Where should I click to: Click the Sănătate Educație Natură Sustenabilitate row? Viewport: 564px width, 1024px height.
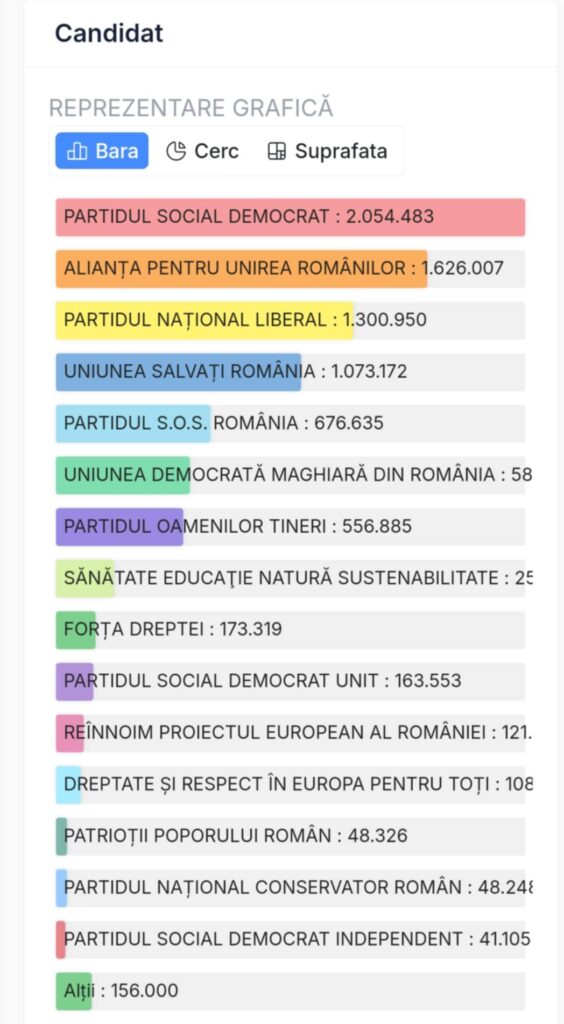tap(290, 579)
